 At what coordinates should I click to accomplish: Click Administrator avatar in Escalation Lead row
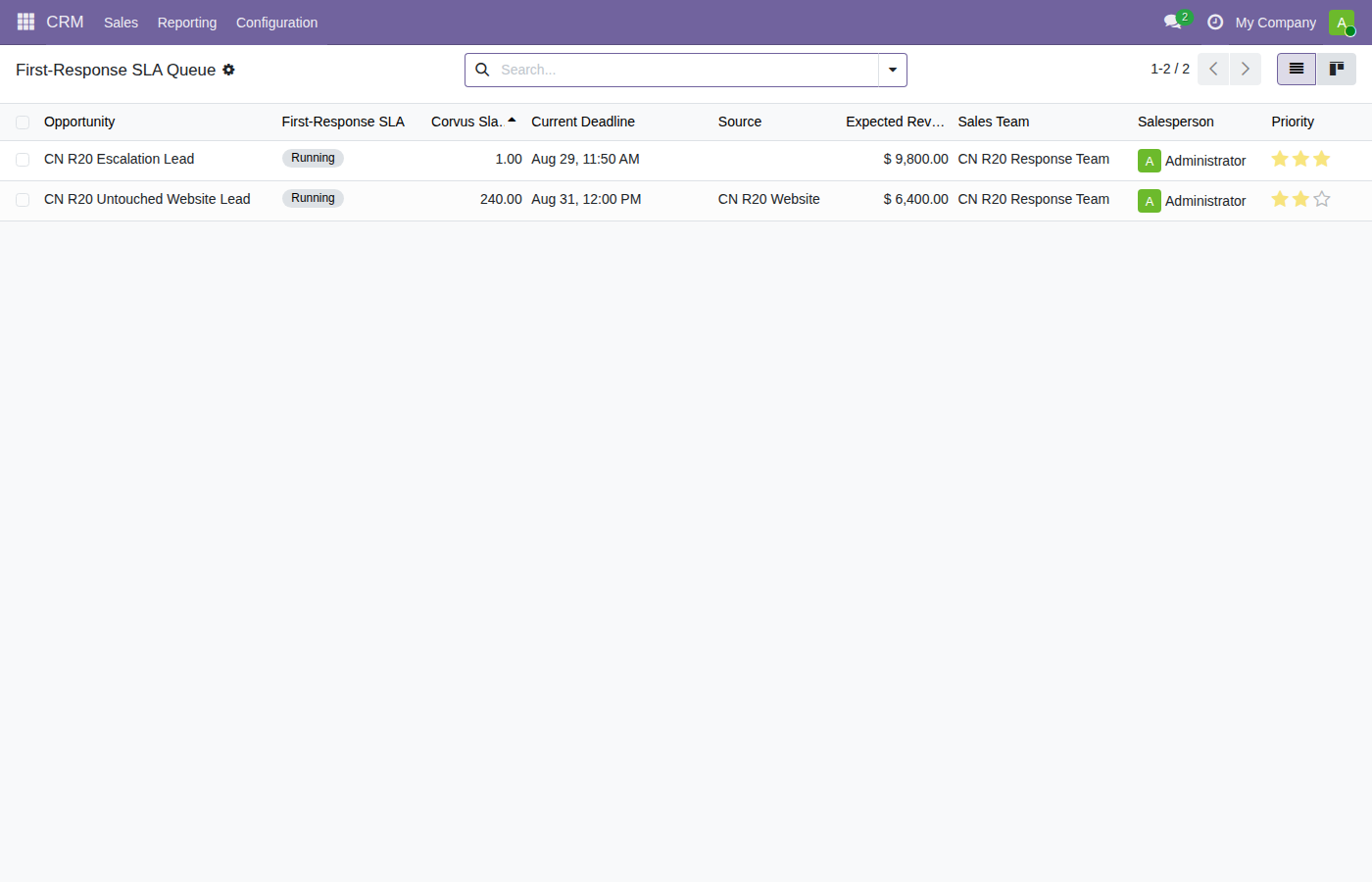[x=1150, y=161]
